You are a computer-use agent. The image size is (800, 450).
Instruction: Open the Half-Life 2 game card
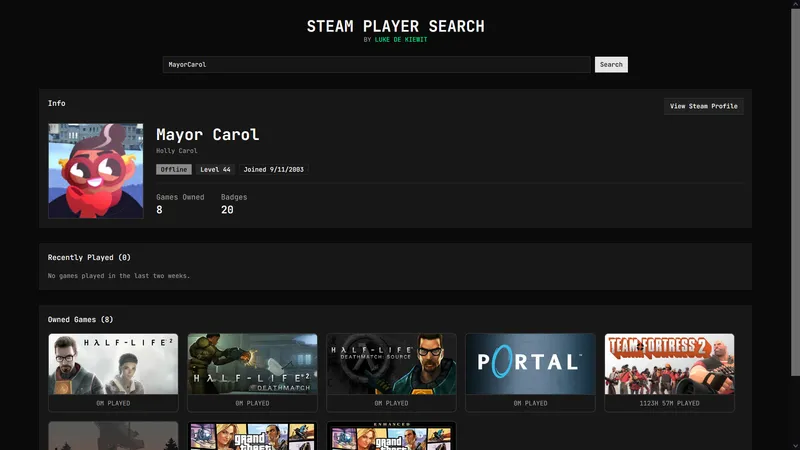[113, 372]
